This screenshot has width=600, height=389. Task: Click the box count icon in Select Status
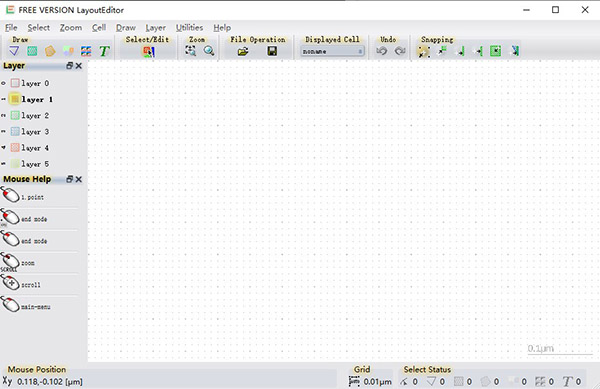pyautogui.click(x=458, y=381)
